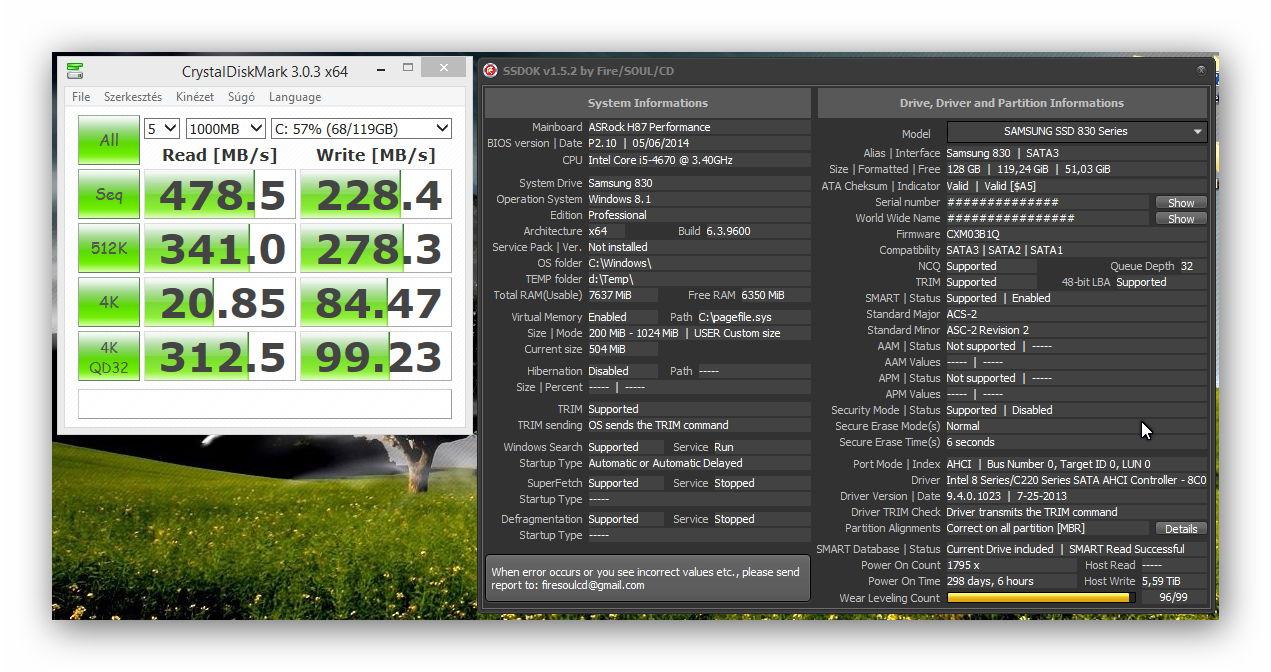Start the 4K QD32 benchmark test

(x=109, y=356)
